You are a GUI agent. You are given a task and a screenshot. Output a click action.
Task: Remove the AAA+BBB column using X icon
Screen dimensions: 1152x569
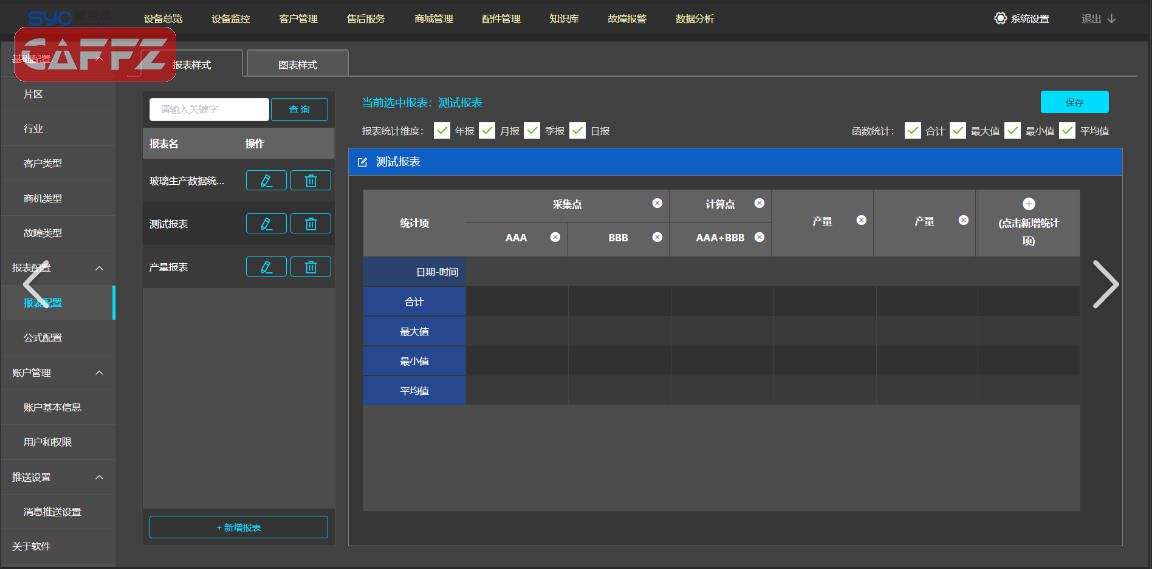[x=759, y=237]
